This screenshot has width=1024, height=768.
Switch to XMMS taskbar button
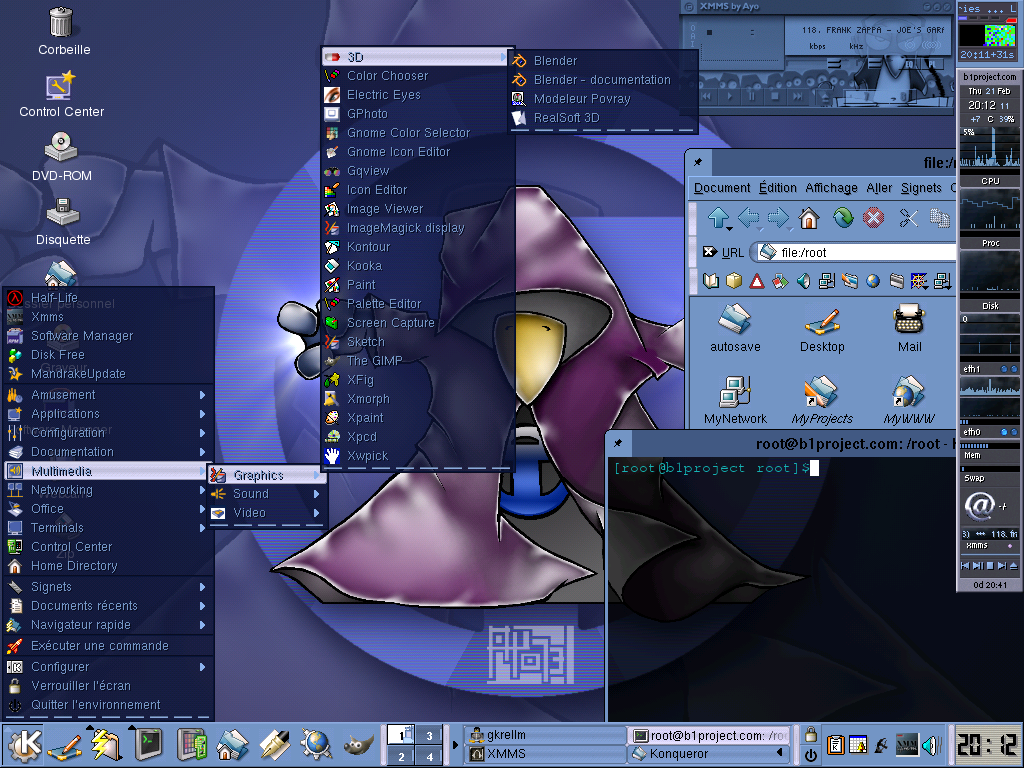pyautogui.click(x=545, y=754)
